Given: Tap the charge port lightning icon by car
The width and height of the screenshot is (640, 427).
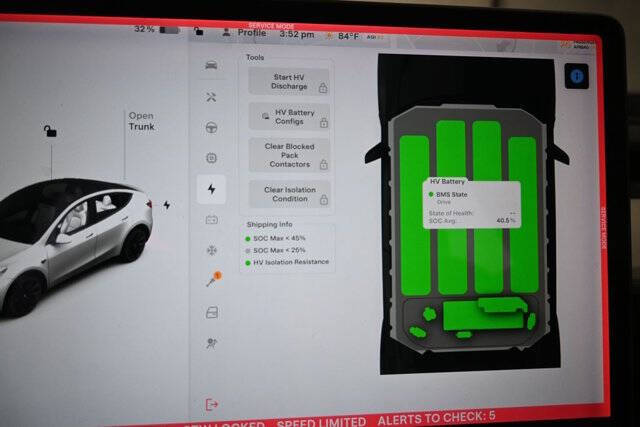Looking at the screenshot, I should (167, 205).
